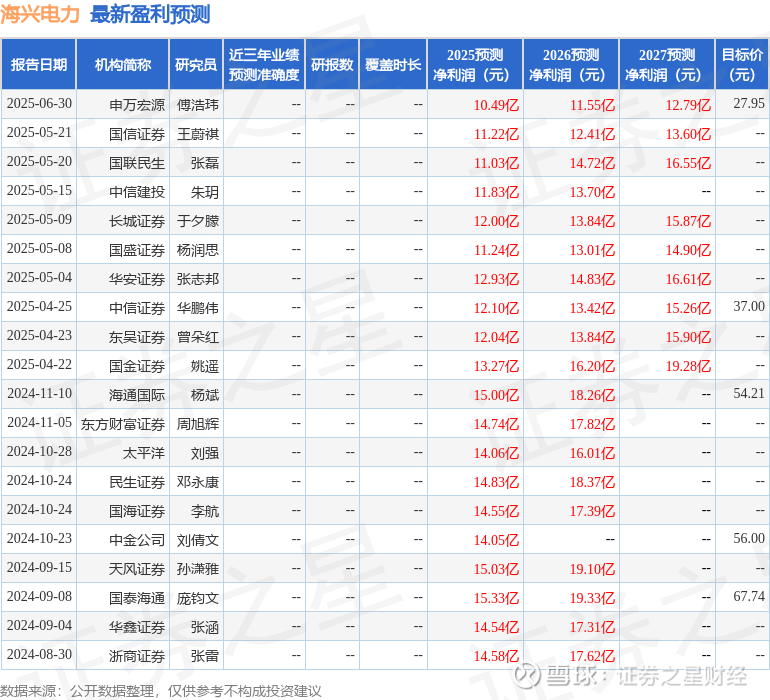This screenshot has width=770, height=700.
Task: Click analyst name 邓永康
Action: (x=197, y=481)
